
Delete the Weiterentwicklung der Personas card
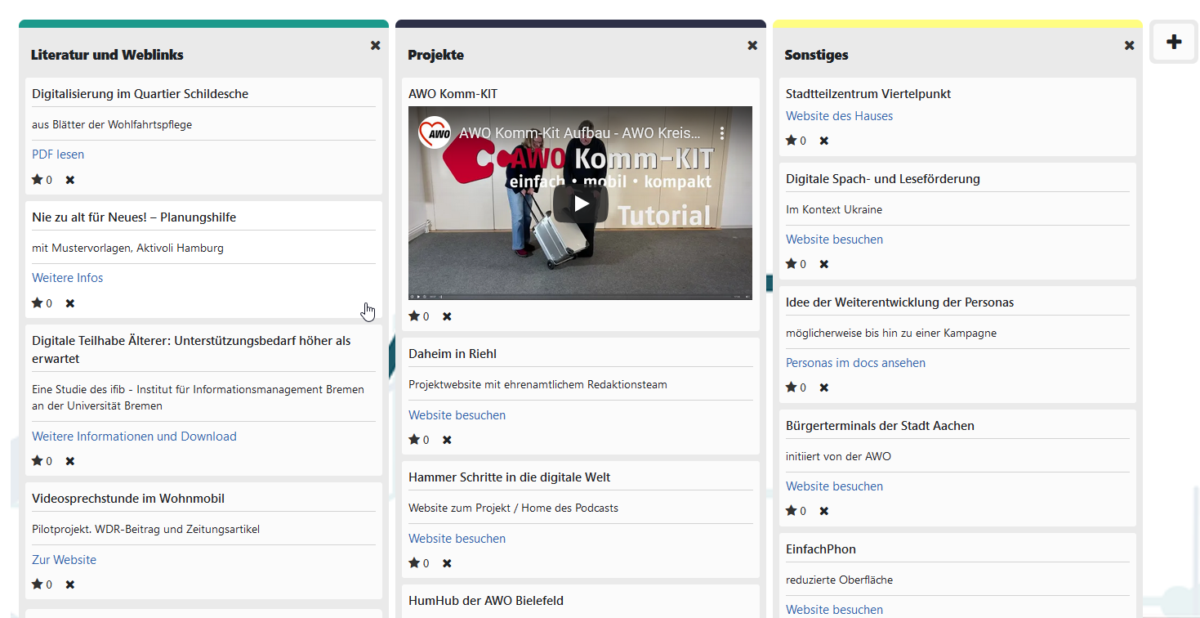pos(824,387)
